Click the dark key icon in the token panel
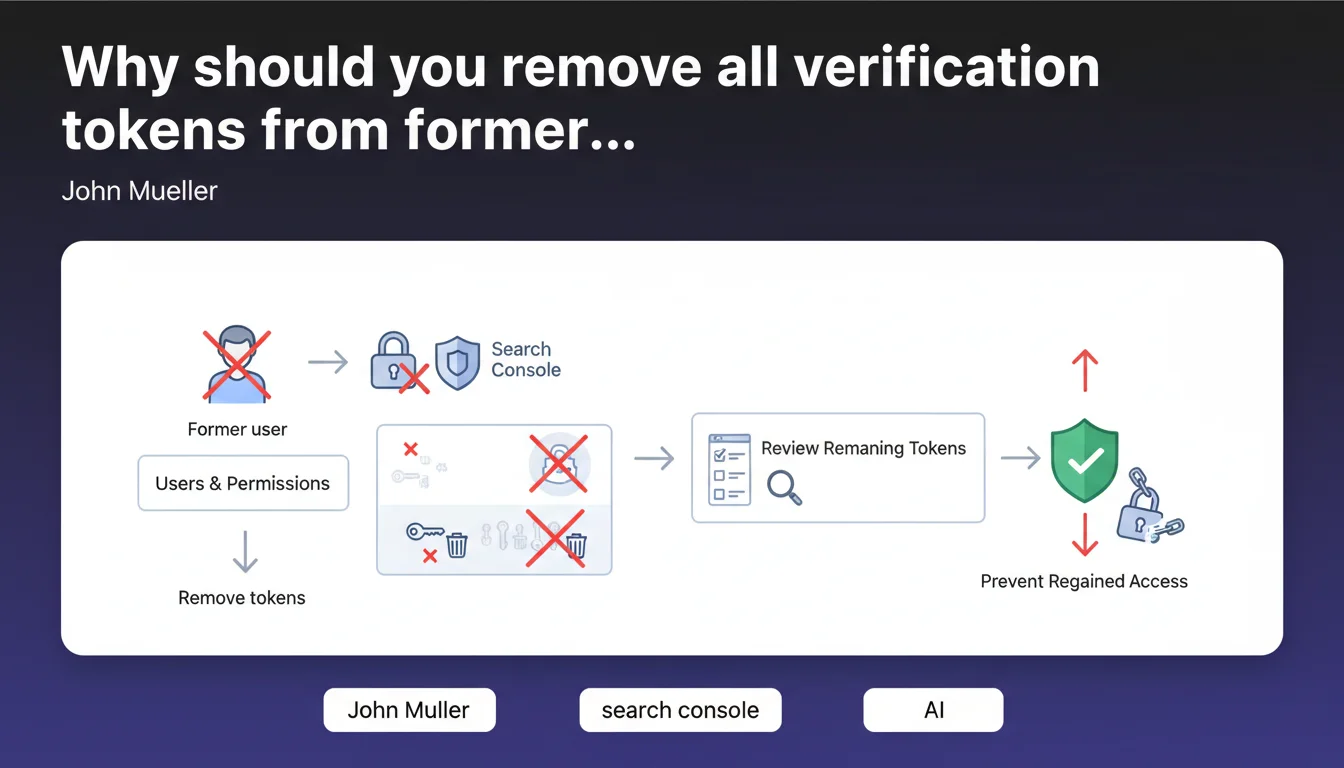Screen dimensions: 1344x768 click(x=424, y=532)
